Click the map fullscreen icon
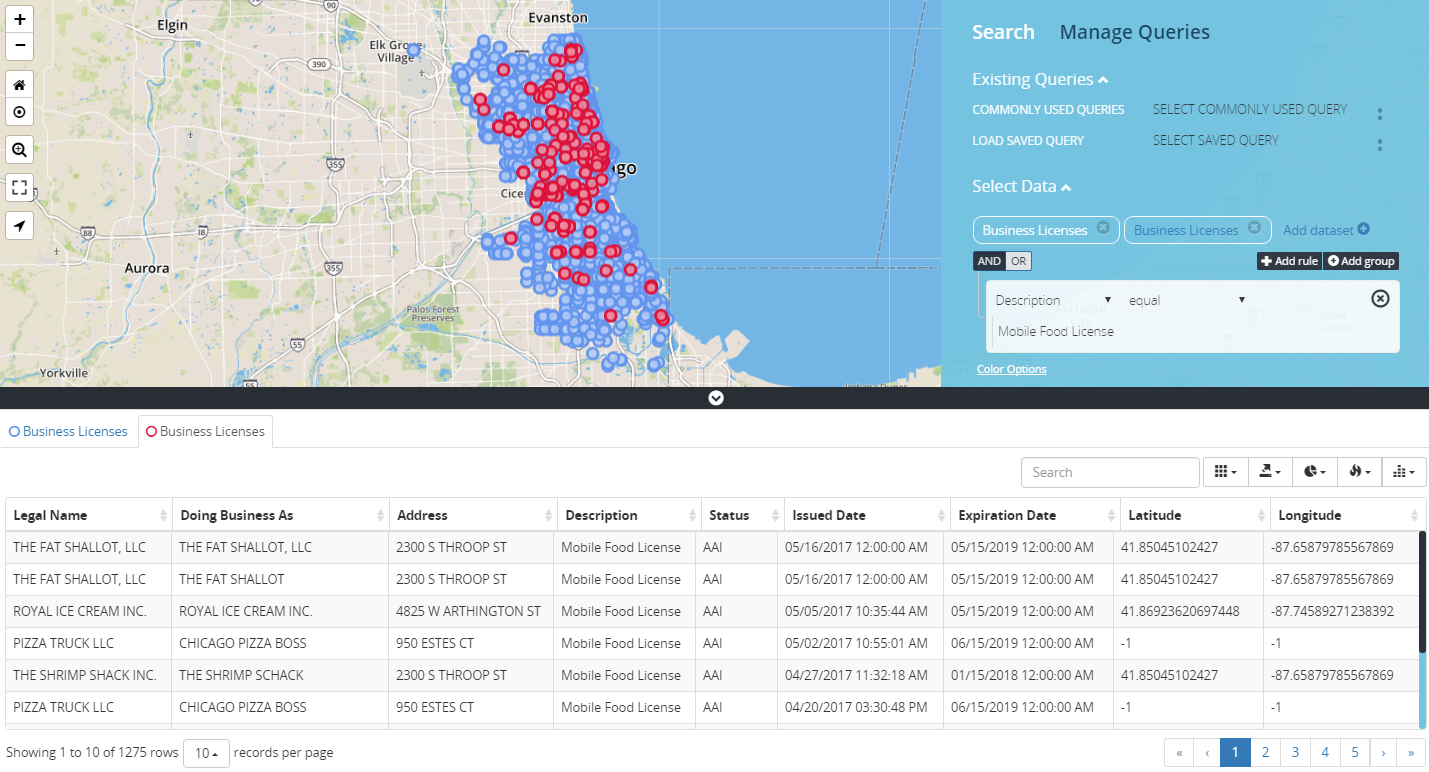This screenshot has width=1429, height=772. pos(19,188)
